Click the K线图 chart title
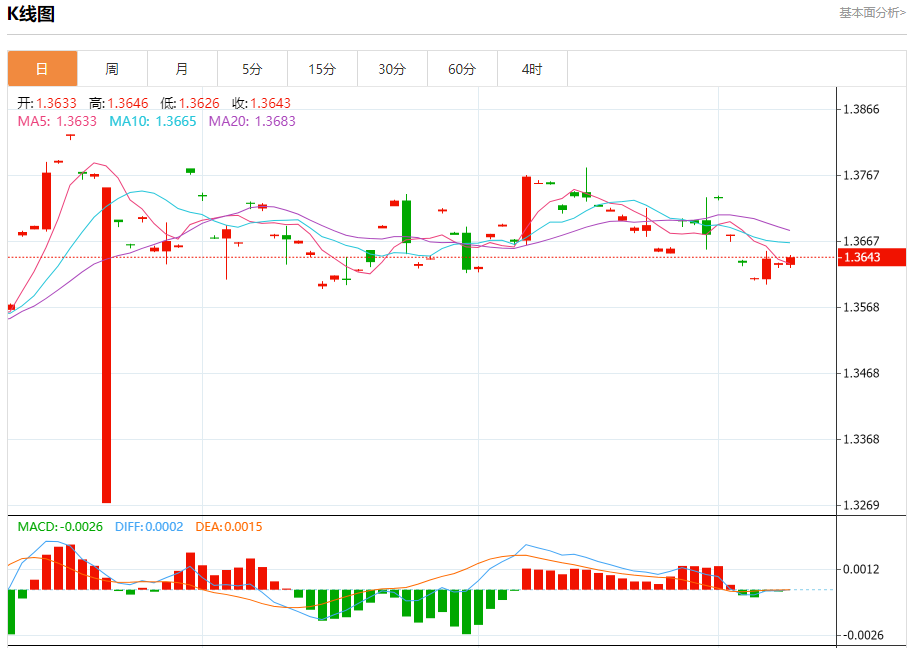 pos(31,13)
